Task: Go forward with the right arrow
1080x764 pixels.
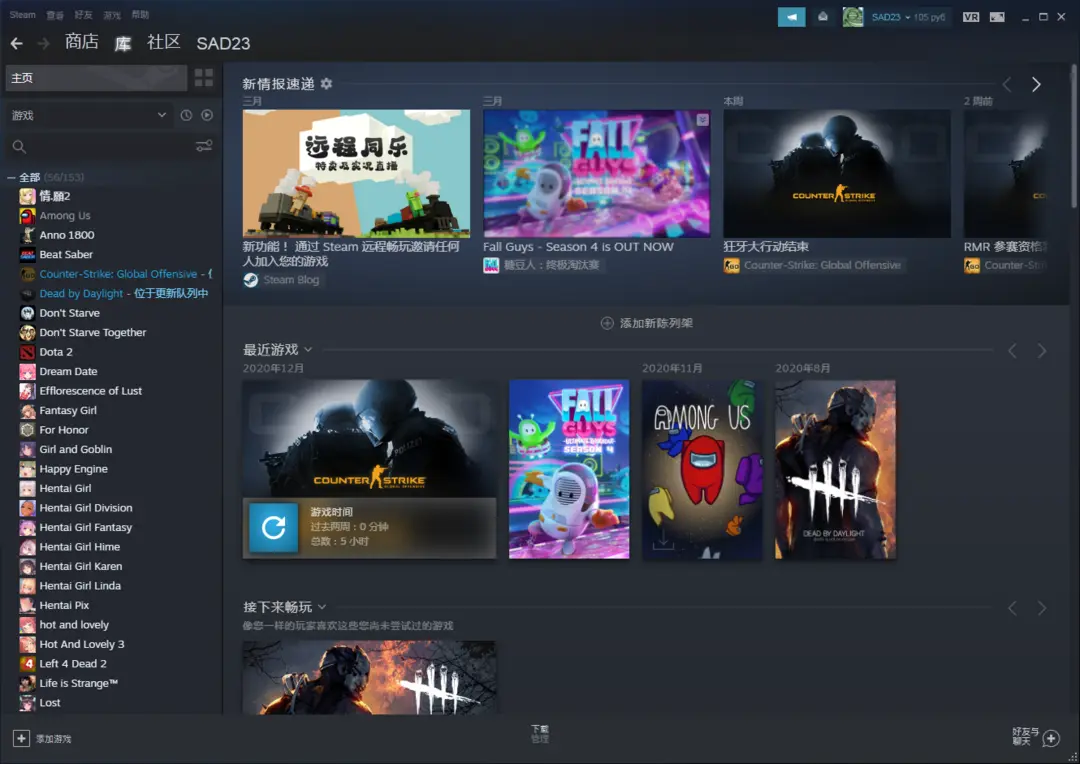Action: click(x=43, y=43)
